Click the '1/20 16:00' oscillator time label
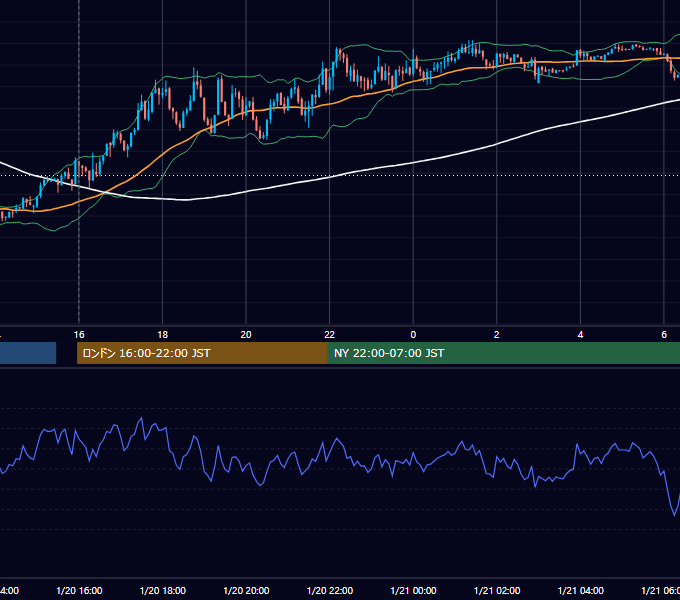This screenshot has height=600, width=680. click(79, 591)
